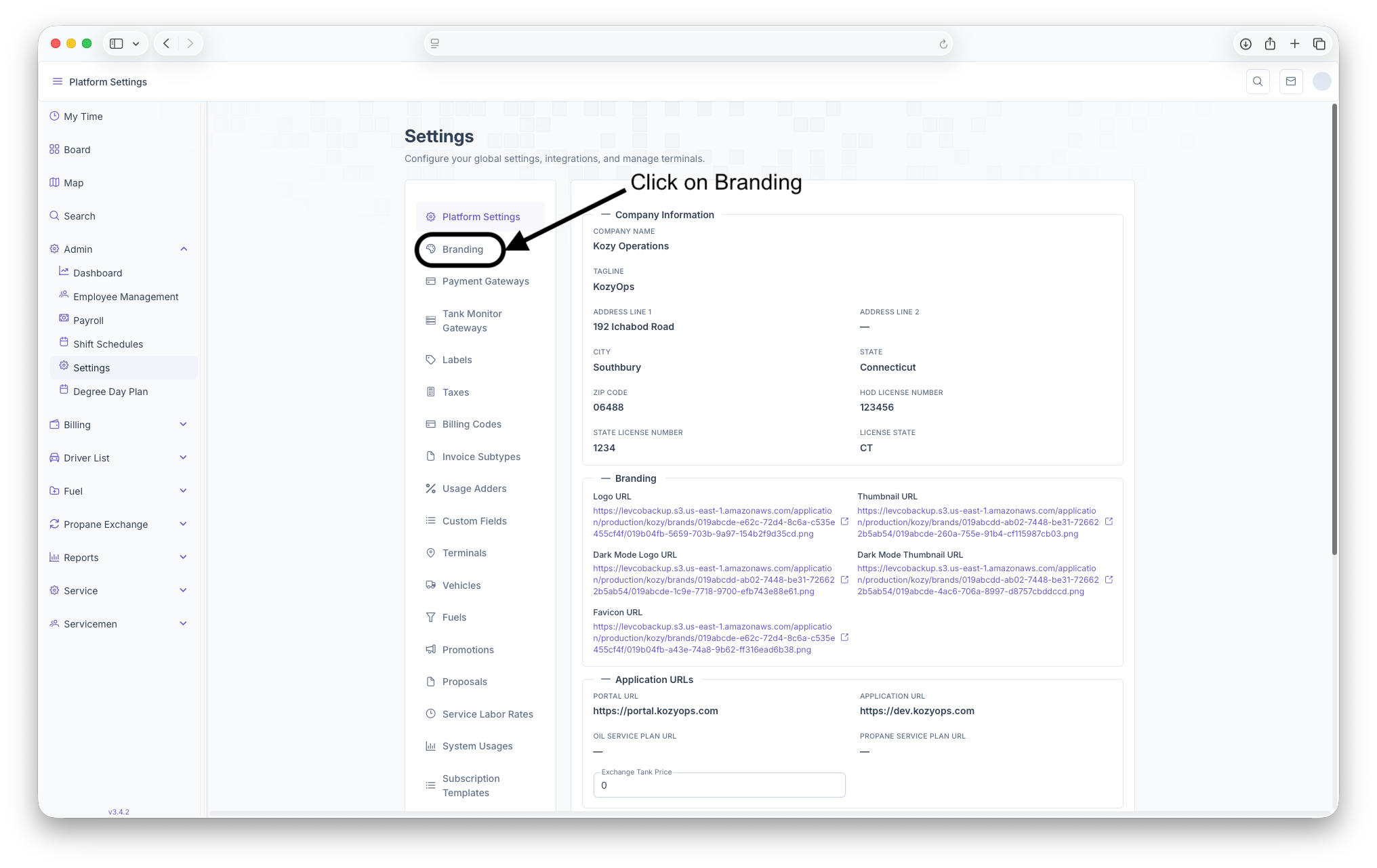Open Safari sidebar dropdown arrow
The image size is (1377, 868).
136,44
